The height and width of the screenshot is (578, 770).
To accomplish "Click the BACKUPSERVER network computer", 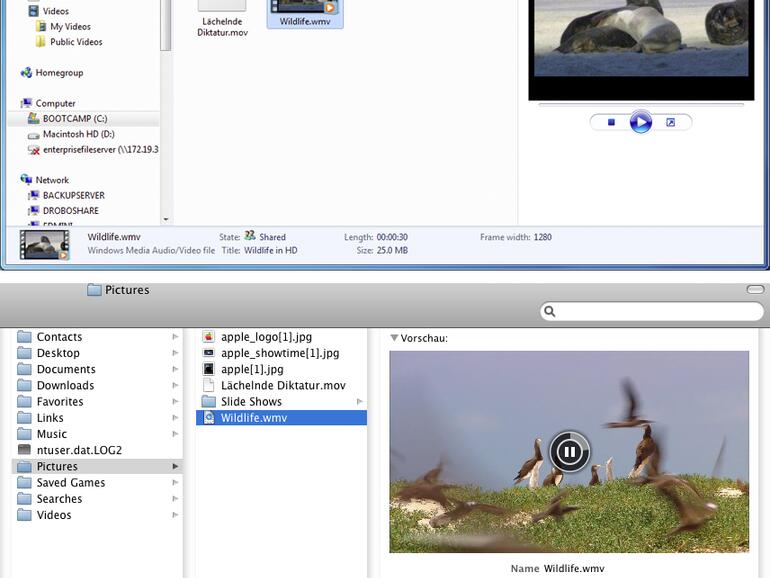I will (72, 196).
